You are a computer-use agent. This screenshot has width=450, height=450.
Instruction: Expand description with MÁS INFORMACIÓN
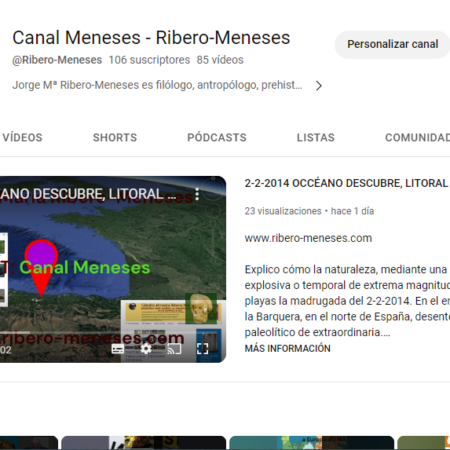coord(287,348)
